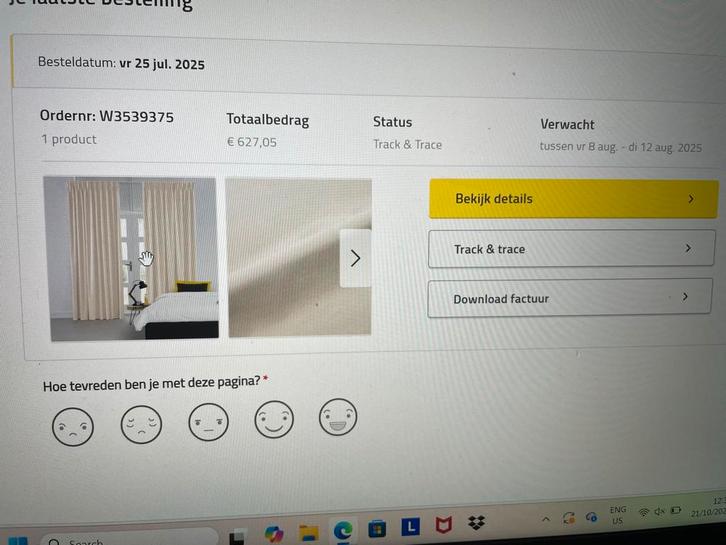Open the Track & trace button
The width and height of the screenshot is (726, 545).
pos(571,249)
